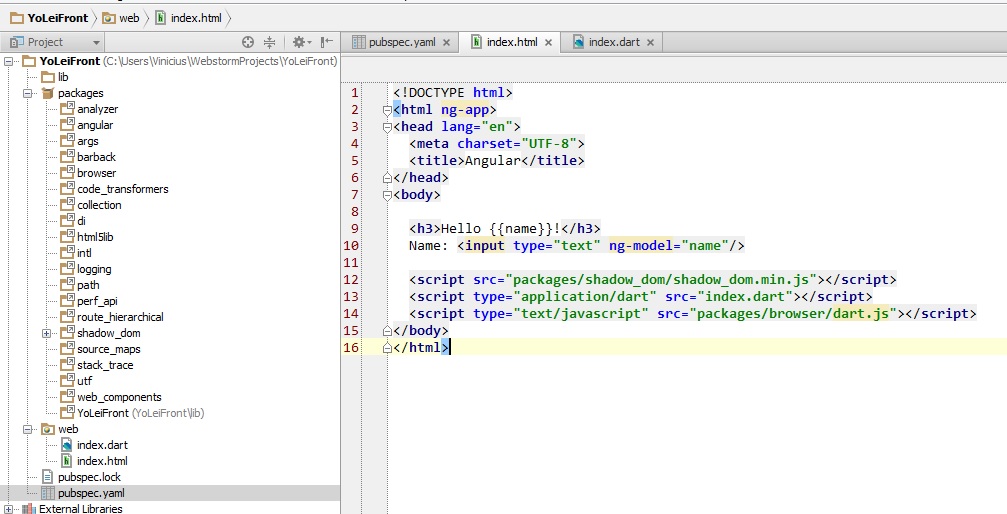Close the index.html tab
The image size is (1007, 514).
548,42
